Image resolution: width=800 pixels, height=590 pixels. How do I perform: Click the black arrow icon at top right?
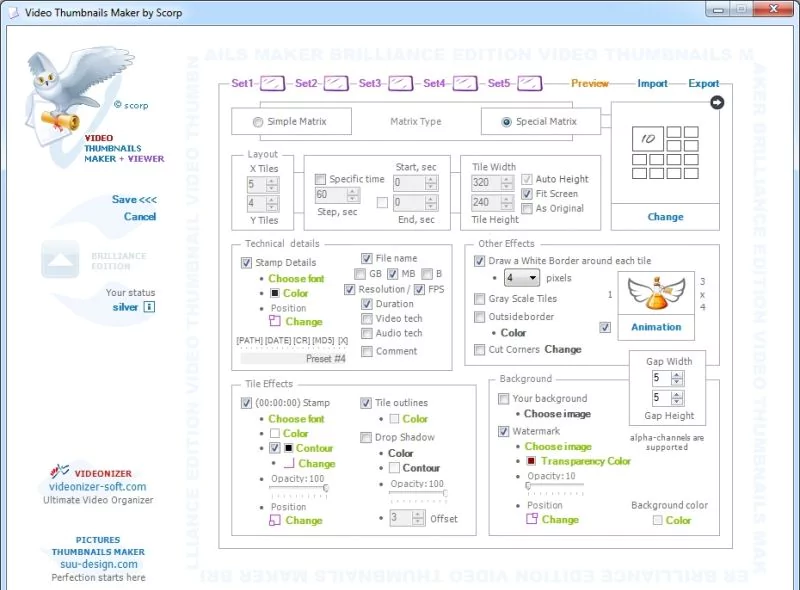pos(716,103)
